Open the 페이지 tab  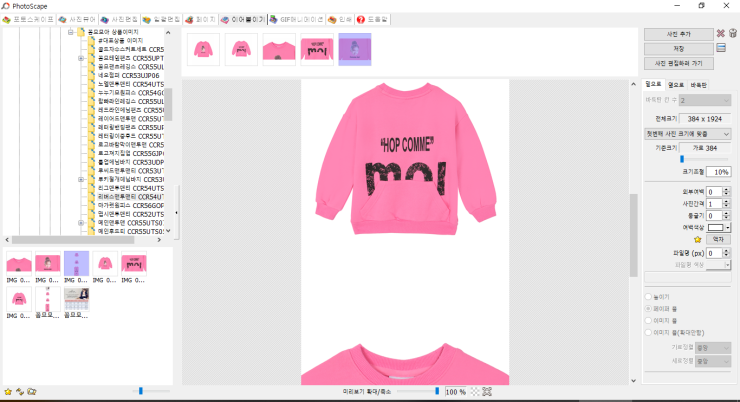[201, 19]
